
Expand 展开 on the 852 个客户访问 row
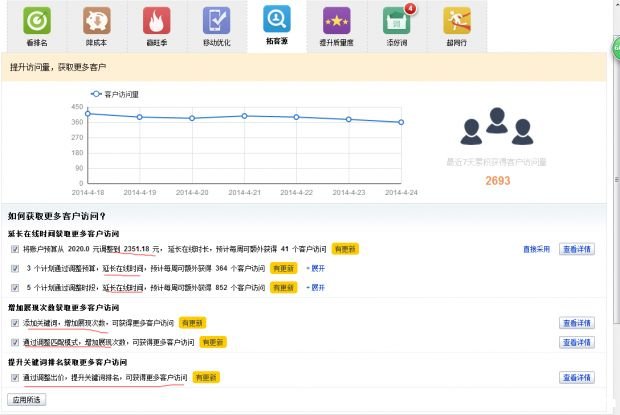point(316,287)
